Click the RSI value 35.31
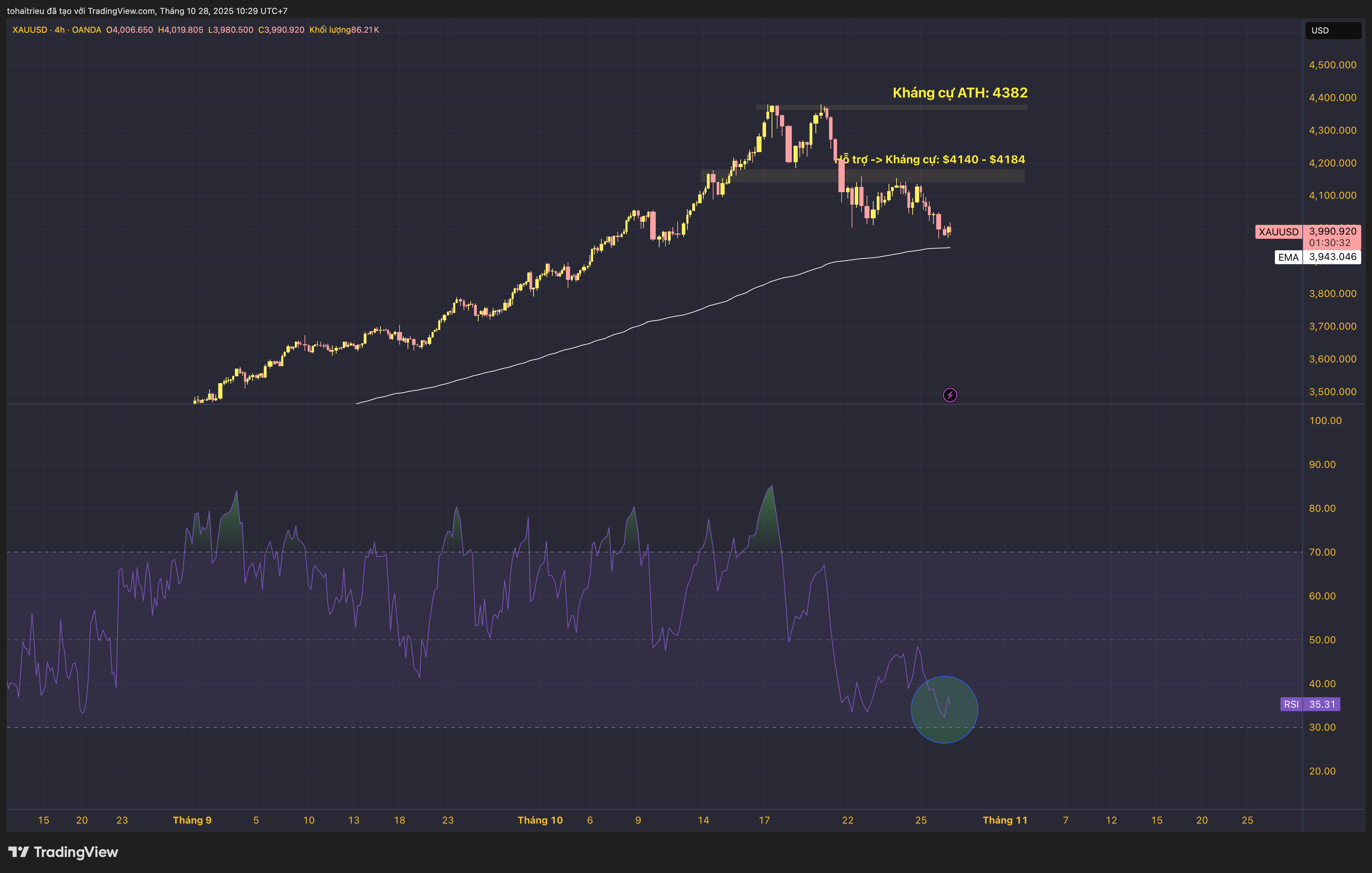 pos(1322,704)
